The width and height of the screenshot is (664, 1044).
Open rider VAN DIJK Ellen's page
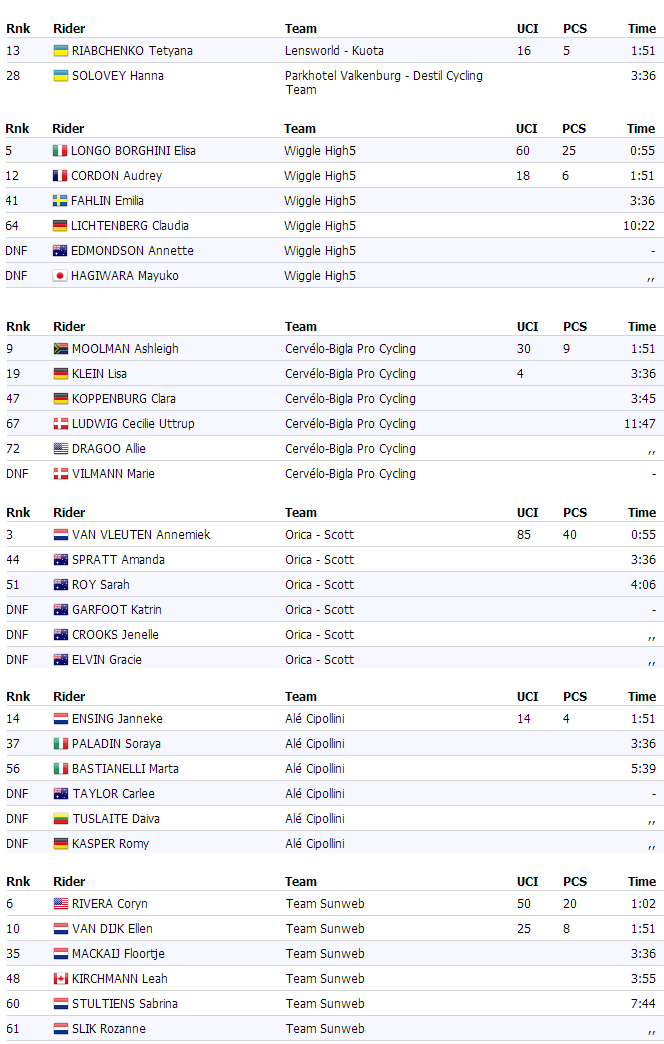pyautogui.click(x=112, y=929)
